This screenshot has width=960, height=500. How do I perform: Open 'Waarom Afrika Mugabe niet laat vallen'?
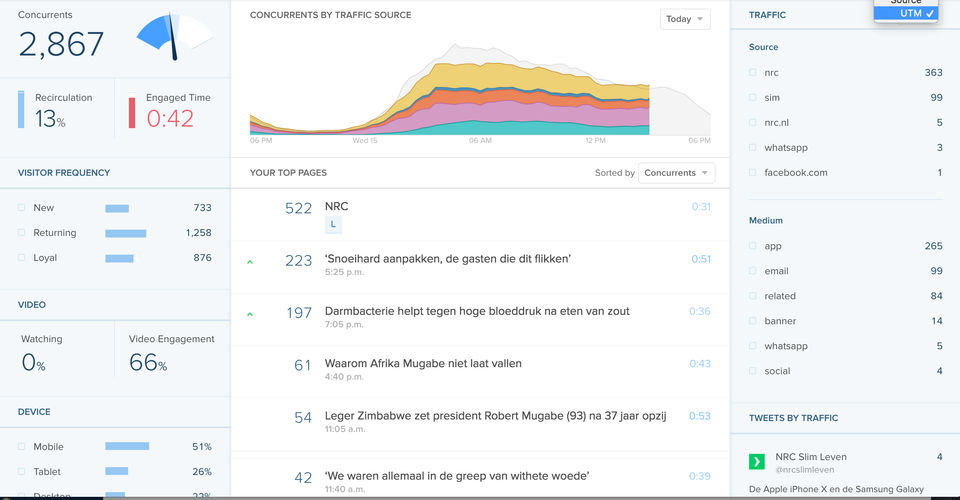pos(423,364)
